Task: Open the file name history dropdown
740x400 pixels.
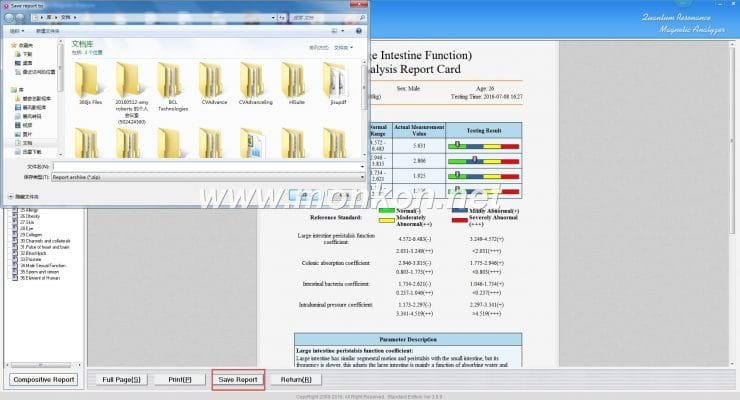Action: point(362,167)
